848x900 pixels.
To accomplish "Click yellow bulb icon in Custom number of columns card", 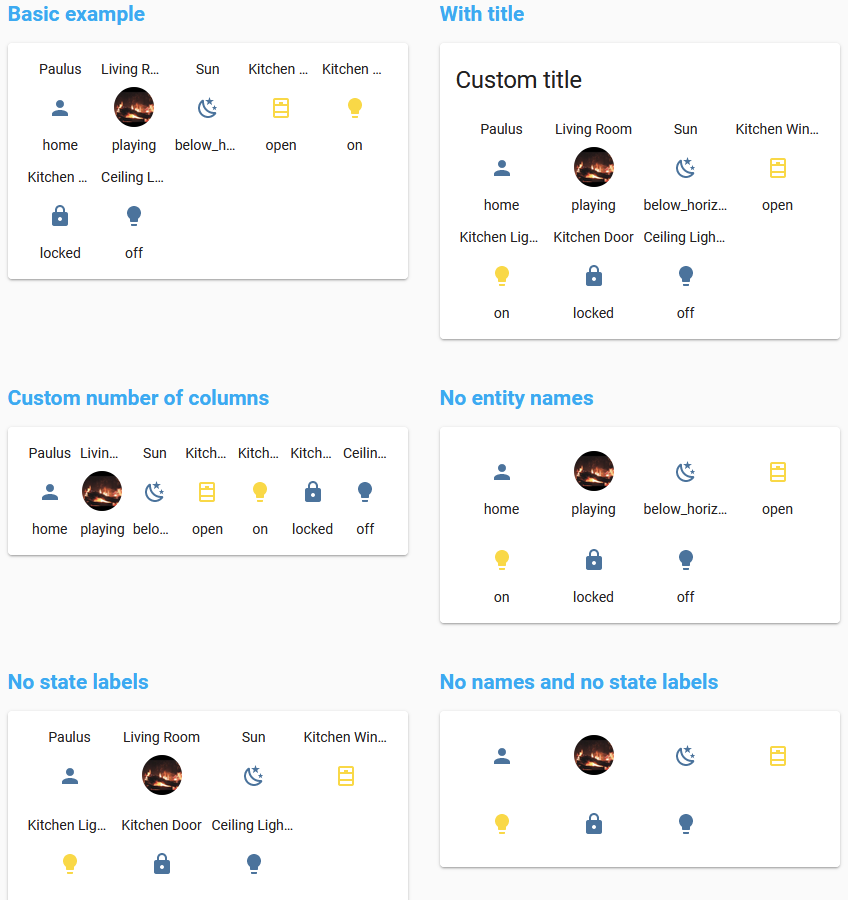I will [260, 492].
